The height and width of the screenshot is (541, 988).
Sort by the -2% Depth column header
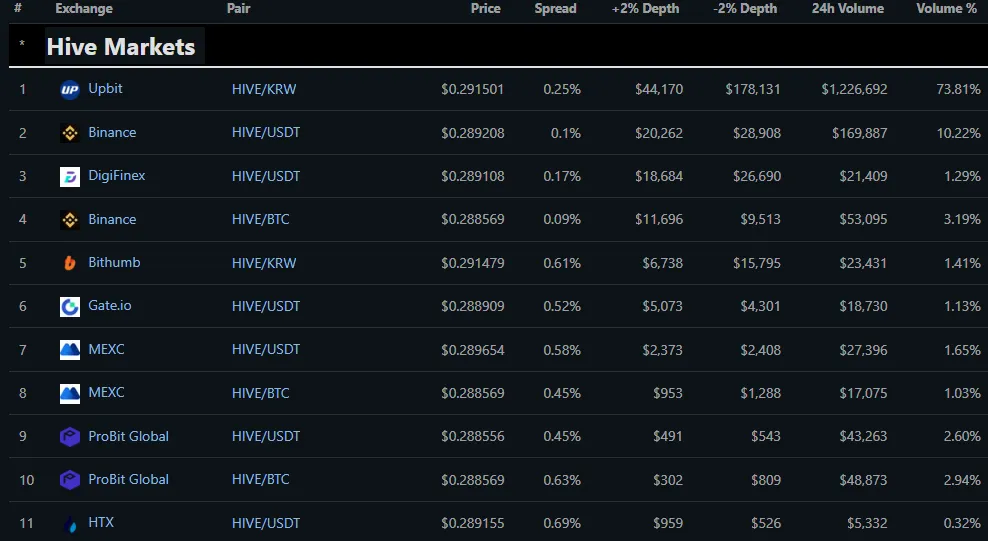745,9
